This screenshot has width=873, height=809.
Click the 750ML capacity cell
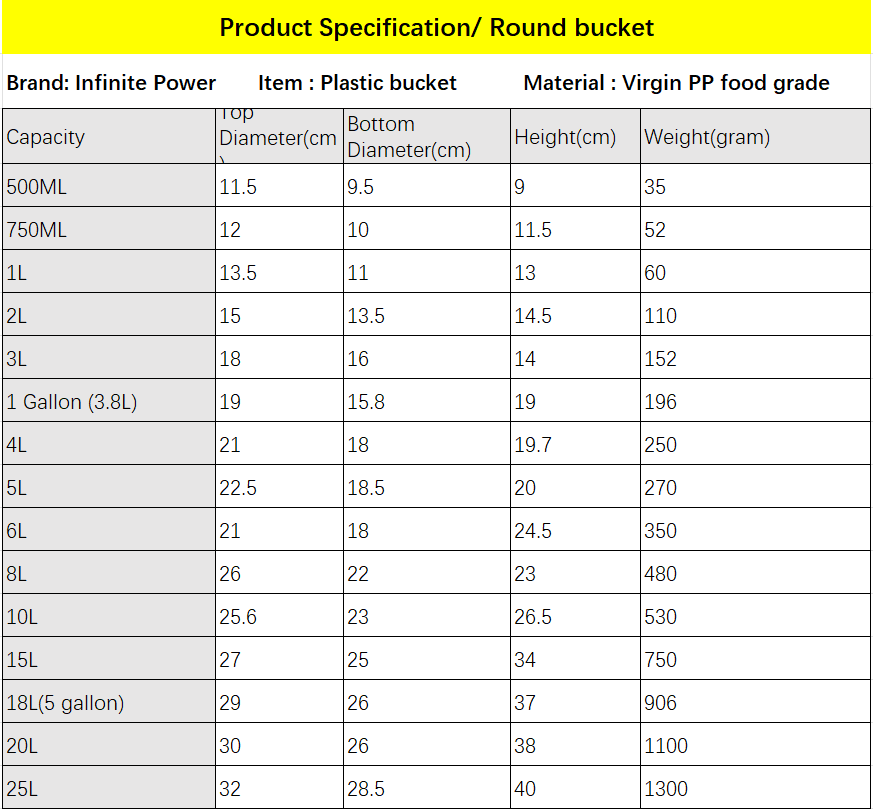[109, 228]
